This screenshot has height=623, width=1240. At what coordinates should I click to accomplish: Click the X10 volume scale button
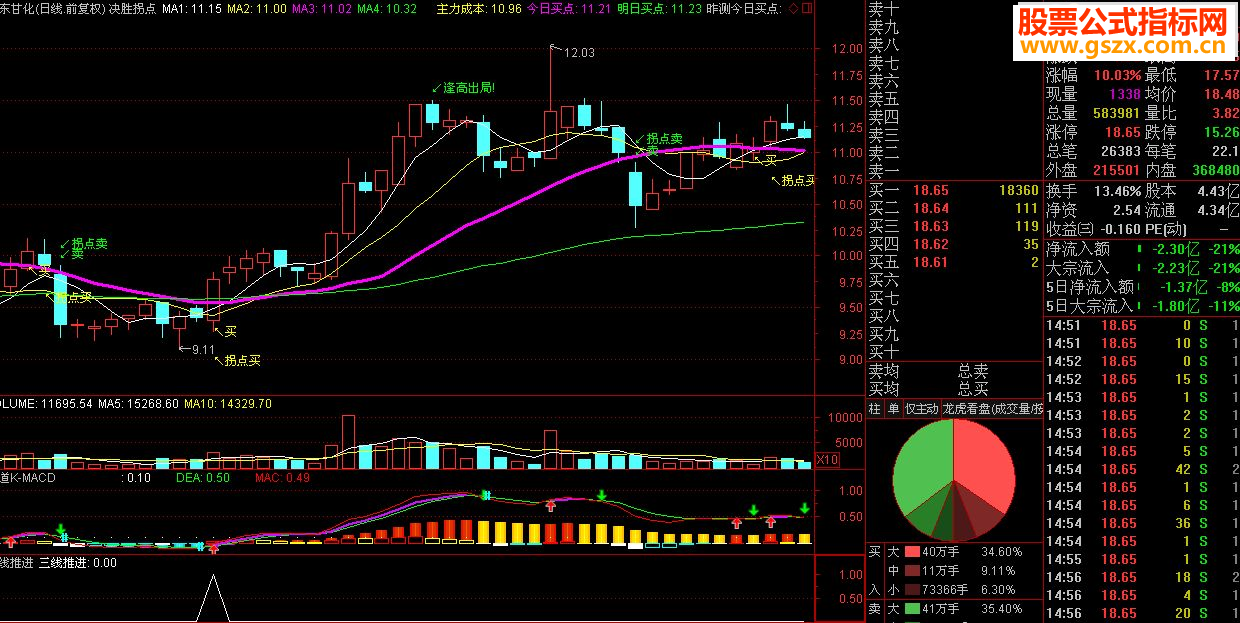(x=827, y=461)
